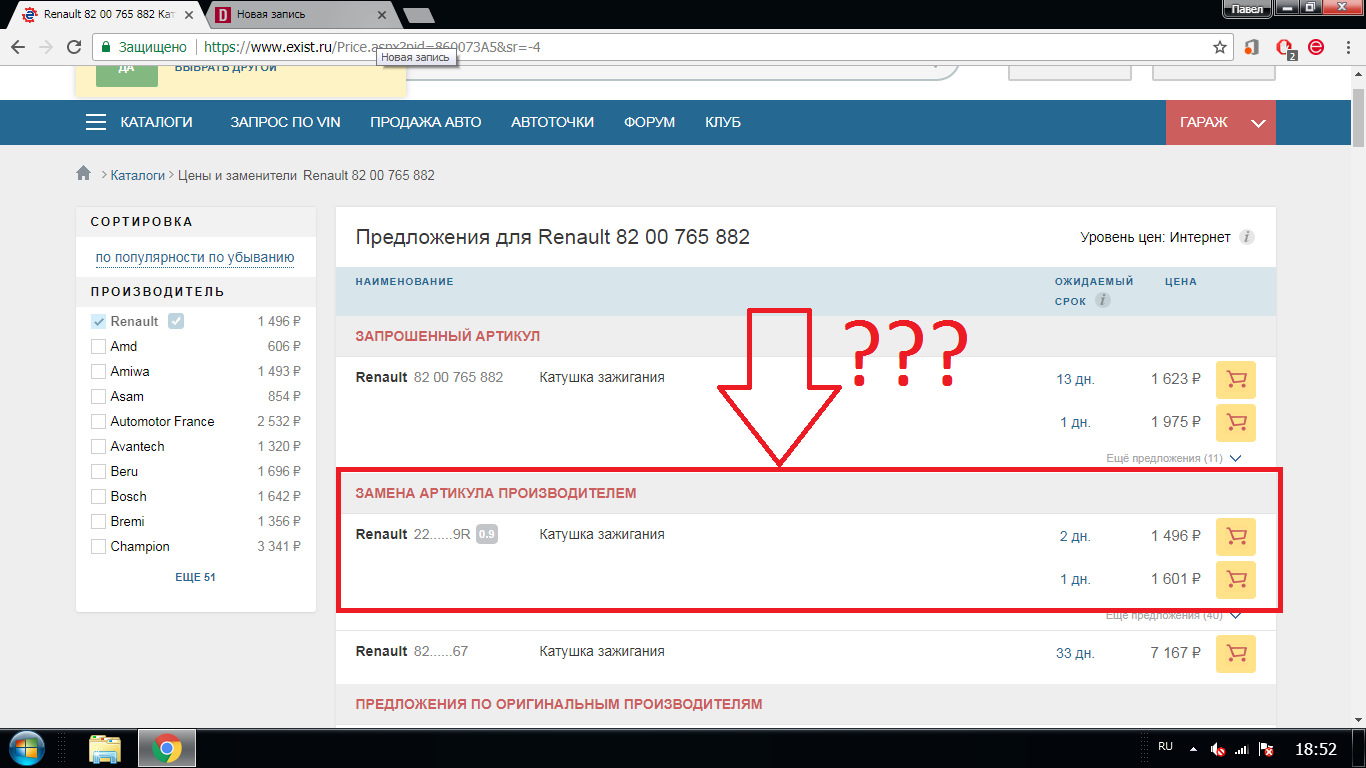Add 7 167 ₽ Renault offer to cart

tap(1236, 654)
